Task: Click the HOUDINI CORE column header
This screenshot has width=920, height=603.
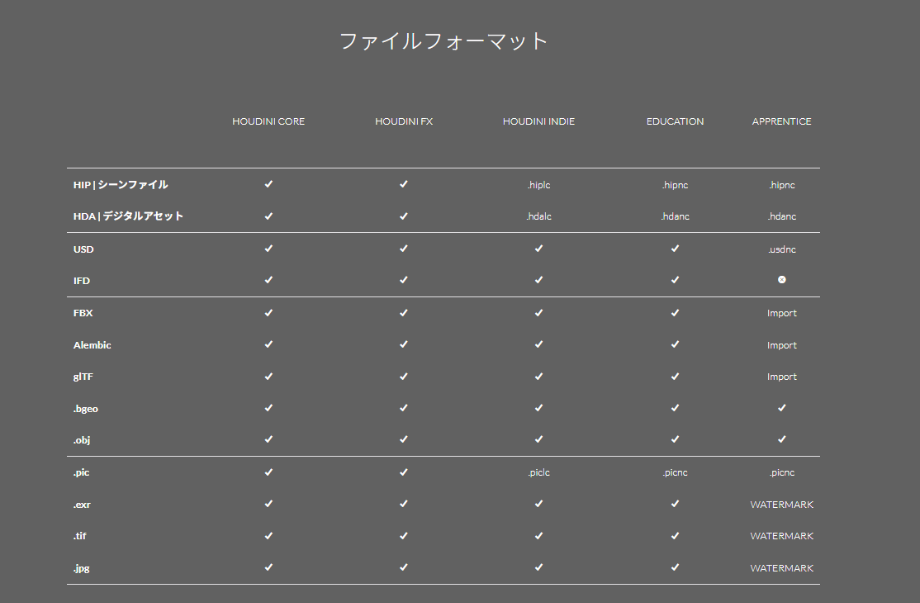Action: 268,122
